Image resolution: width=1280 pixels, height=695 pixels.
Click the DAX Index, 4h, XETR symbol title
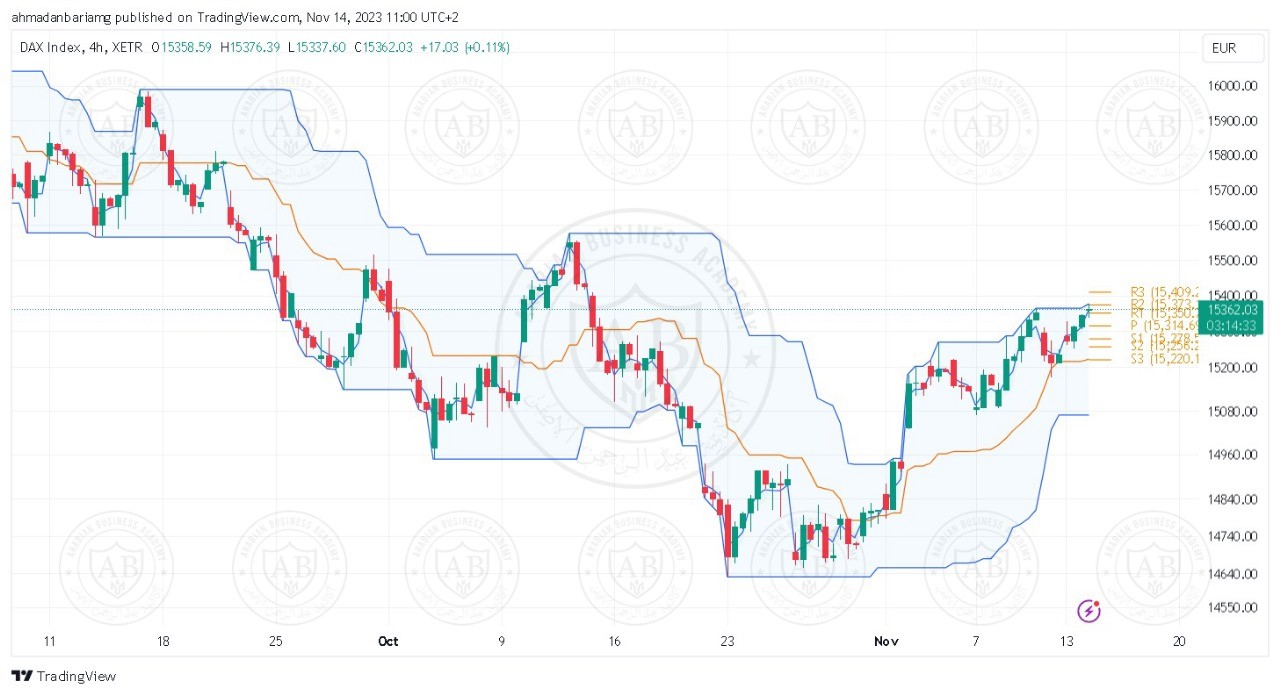(82, 46)
